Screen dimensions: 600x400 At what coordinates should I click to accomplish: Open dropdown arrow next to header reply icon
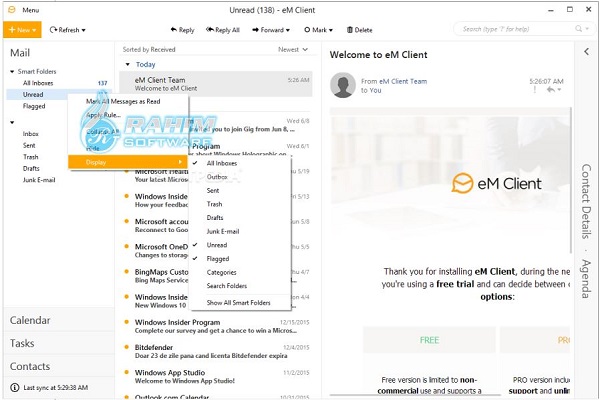559,90
